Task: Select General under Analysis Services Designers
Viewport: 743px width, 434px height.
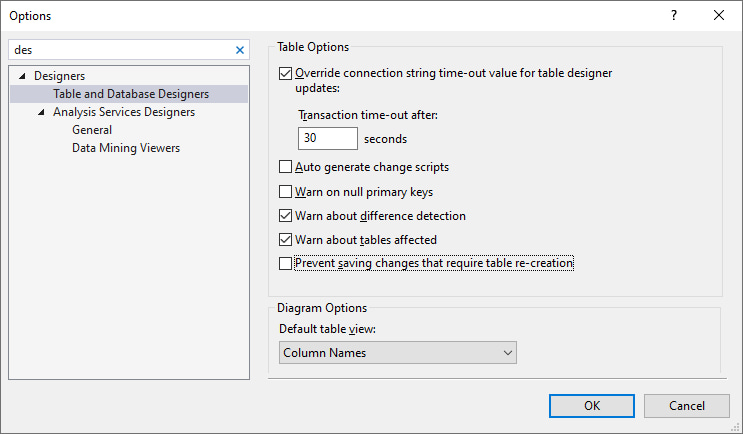Action: (92, 130)
